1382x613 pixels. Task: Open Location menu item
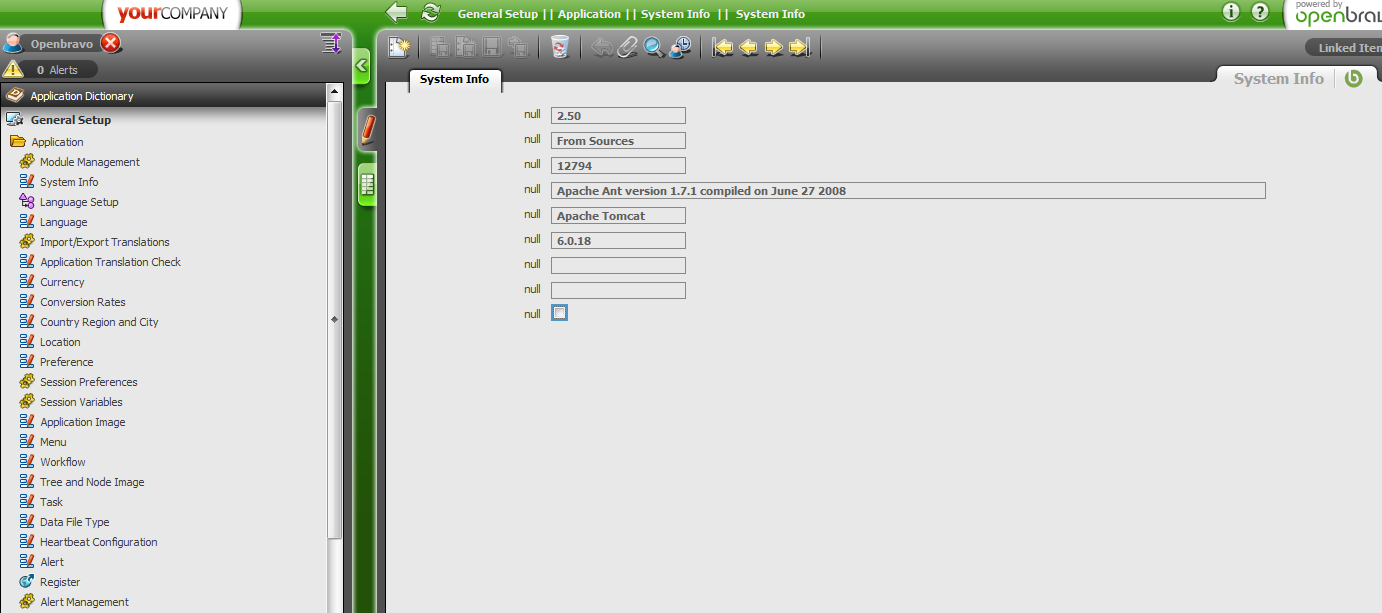pyautogui.click(x=60, y=342)
